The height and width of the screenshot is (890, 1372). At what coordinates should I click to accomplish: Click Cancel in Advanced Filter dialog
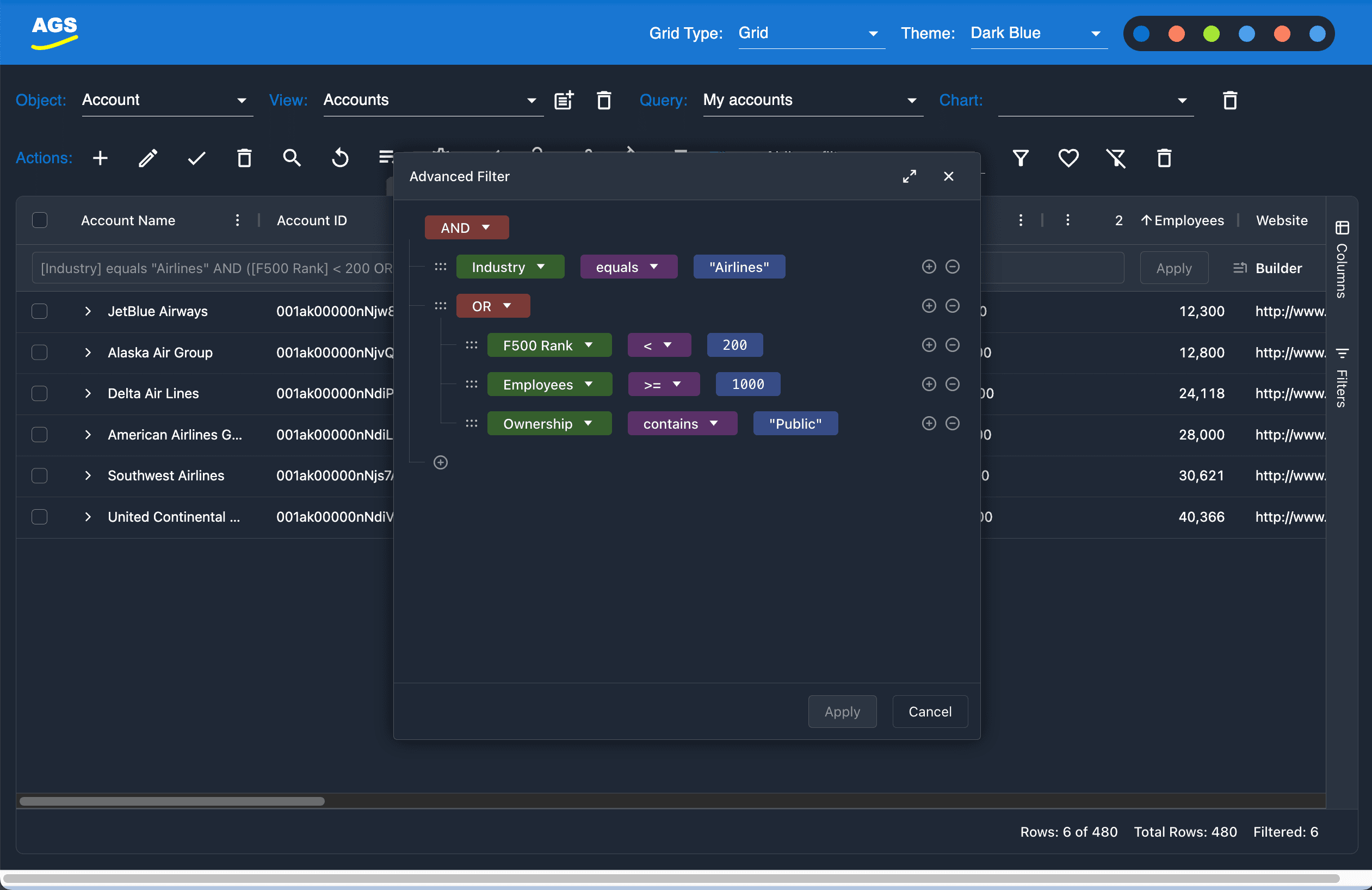[930, 712]
